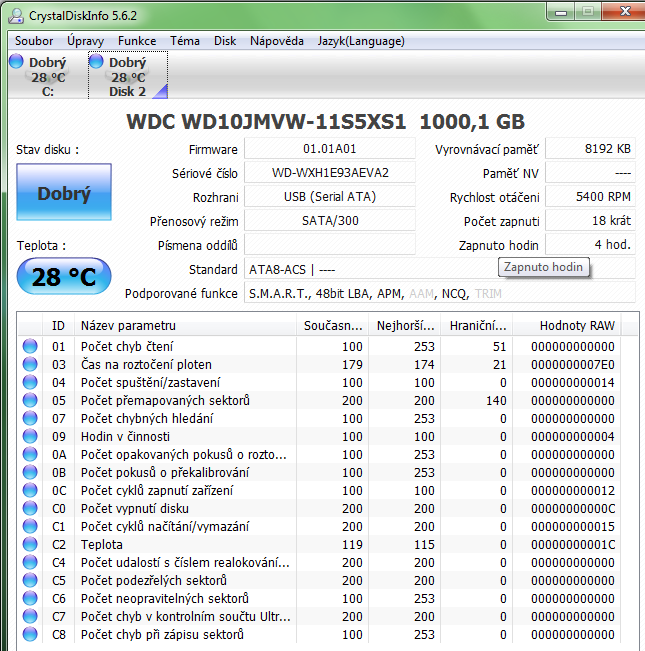Click the ID column header
This screenshot has height=651, width=645.
coord(59,326)
